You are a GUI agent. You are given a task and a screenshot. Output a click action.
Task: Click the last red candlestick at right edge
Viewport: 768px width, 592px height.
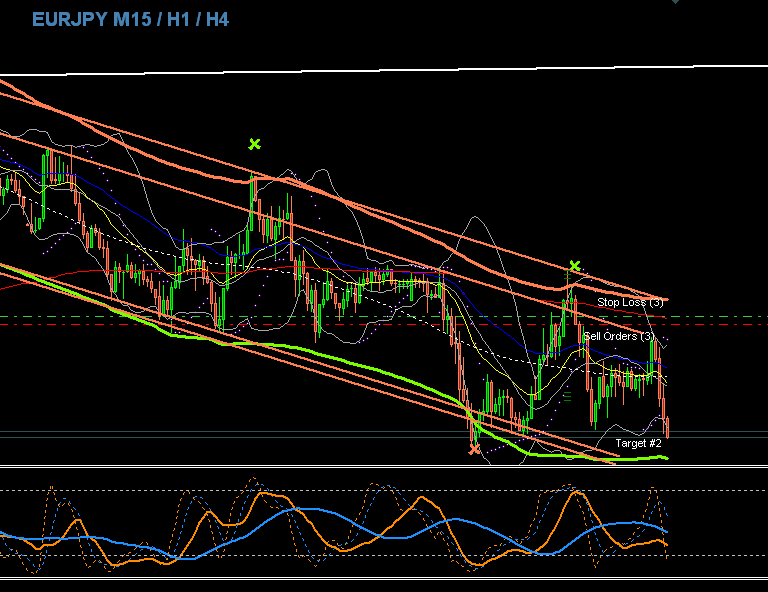click(667, 426)
